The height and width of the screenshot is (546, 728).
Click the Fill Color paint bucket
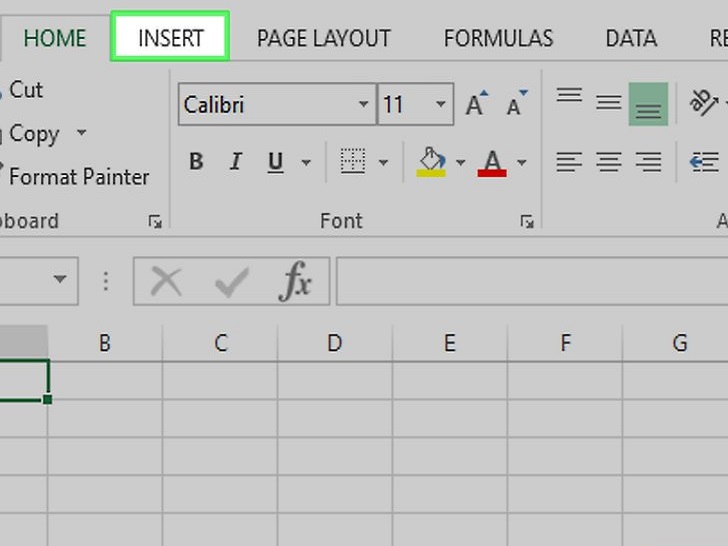click(431, 162)
